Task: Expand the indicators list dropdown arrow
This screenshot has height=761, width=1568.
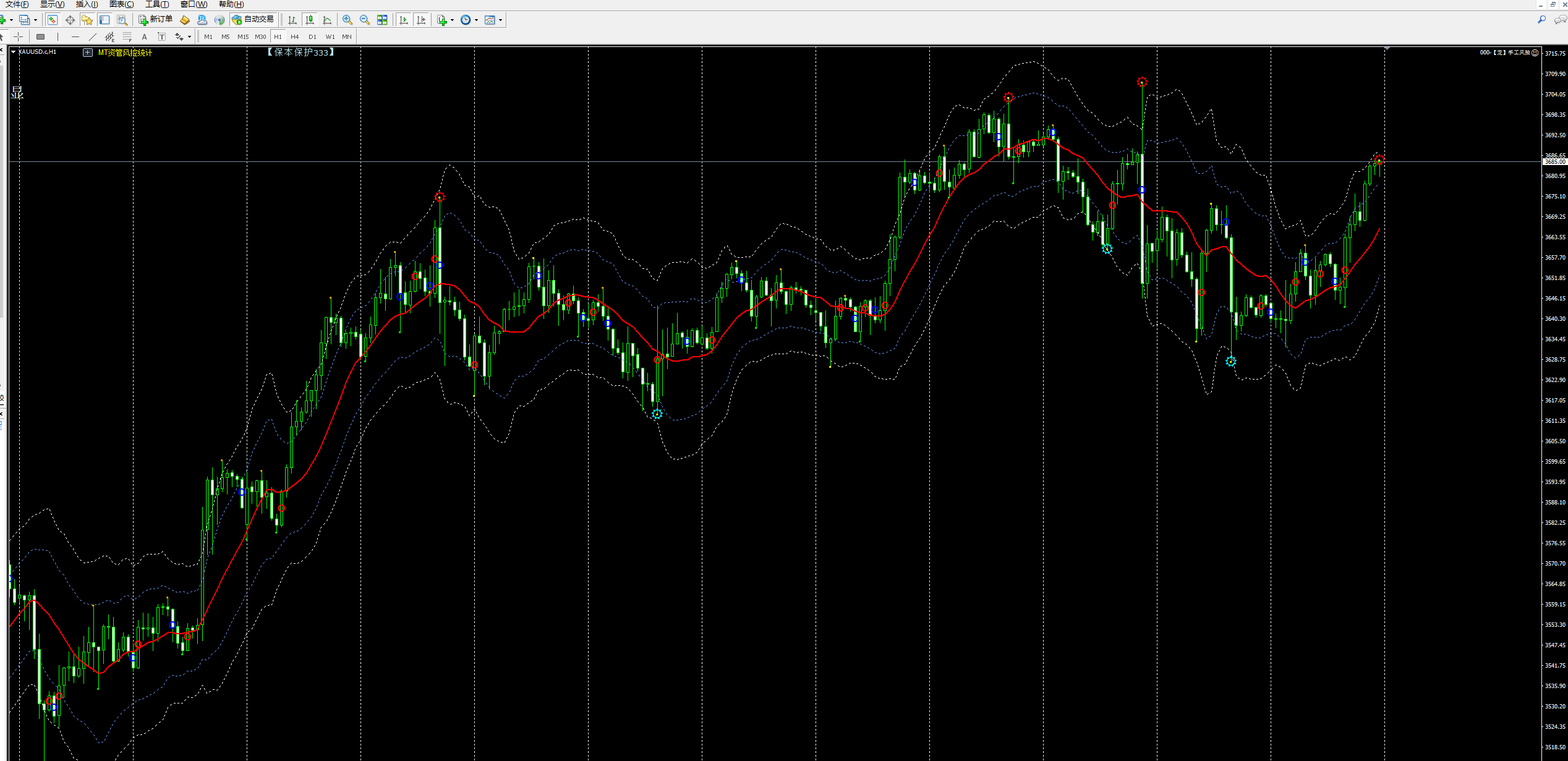Action: (452, 20)
